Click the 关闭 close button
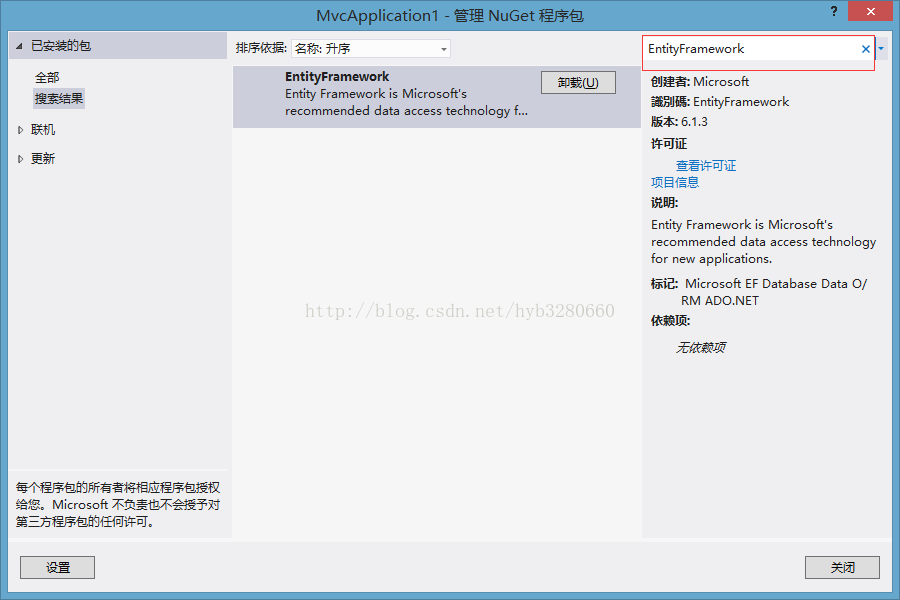The height and width of the screenshot is (600, 900). pyautogui.click(x=842, y=567)
